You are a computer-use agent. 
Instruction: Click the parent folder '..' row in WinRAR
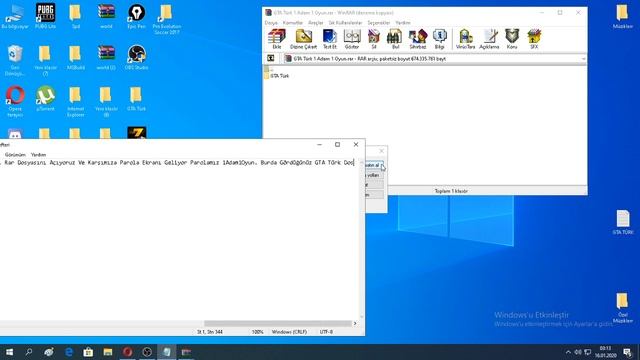[268, 70]
